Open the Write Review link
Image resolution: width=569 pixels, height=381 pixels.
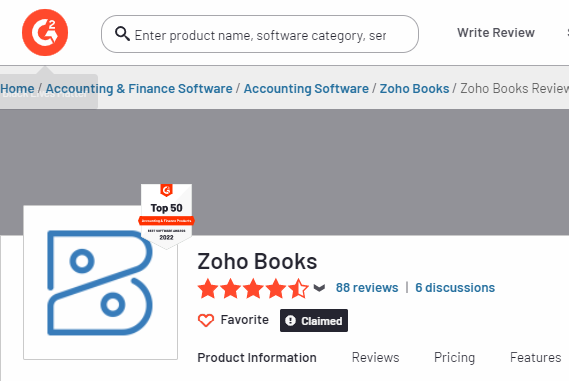click(x=496, y=33)
